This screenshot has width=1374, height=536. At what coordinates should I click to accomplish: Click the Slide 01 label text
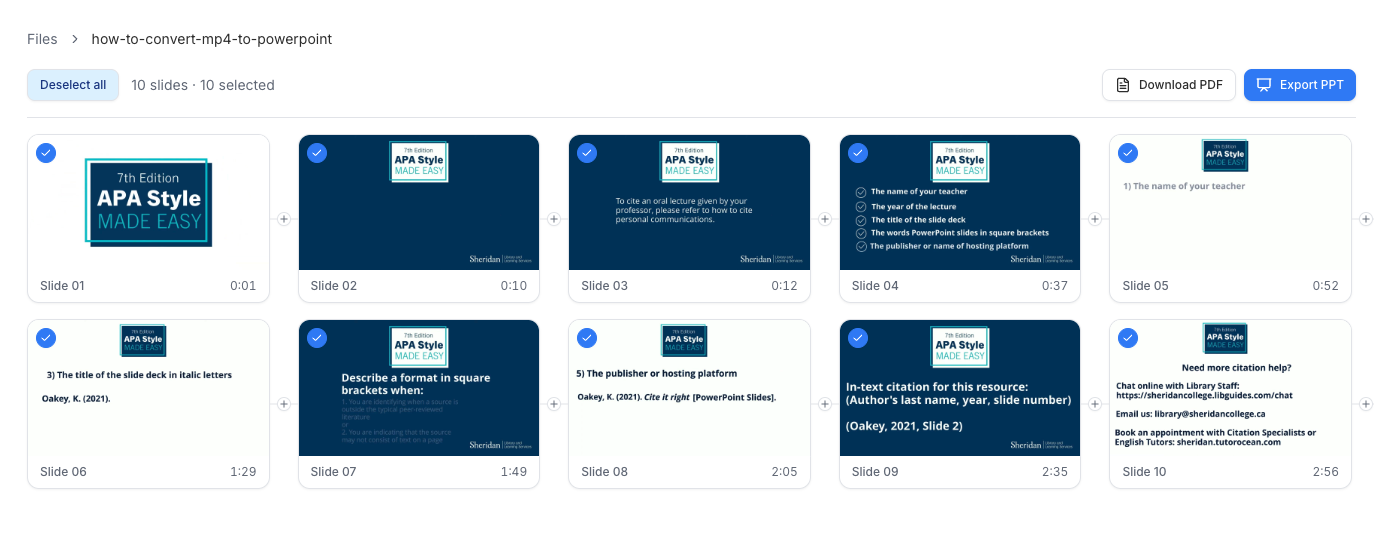click(62, 286)
